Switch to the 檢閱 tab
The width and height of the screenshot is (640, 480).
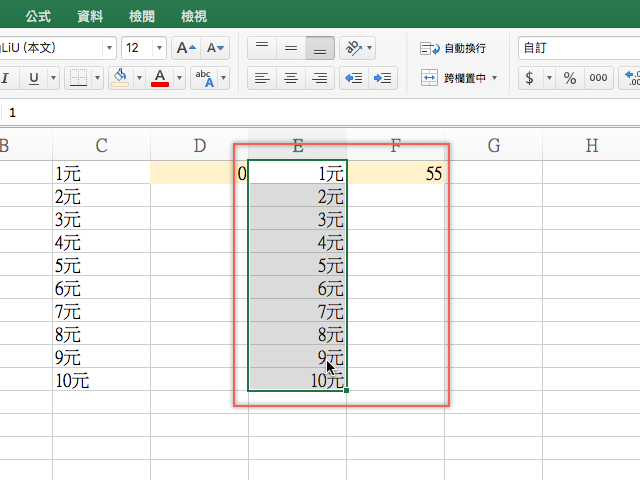click(x=142, y=16)
